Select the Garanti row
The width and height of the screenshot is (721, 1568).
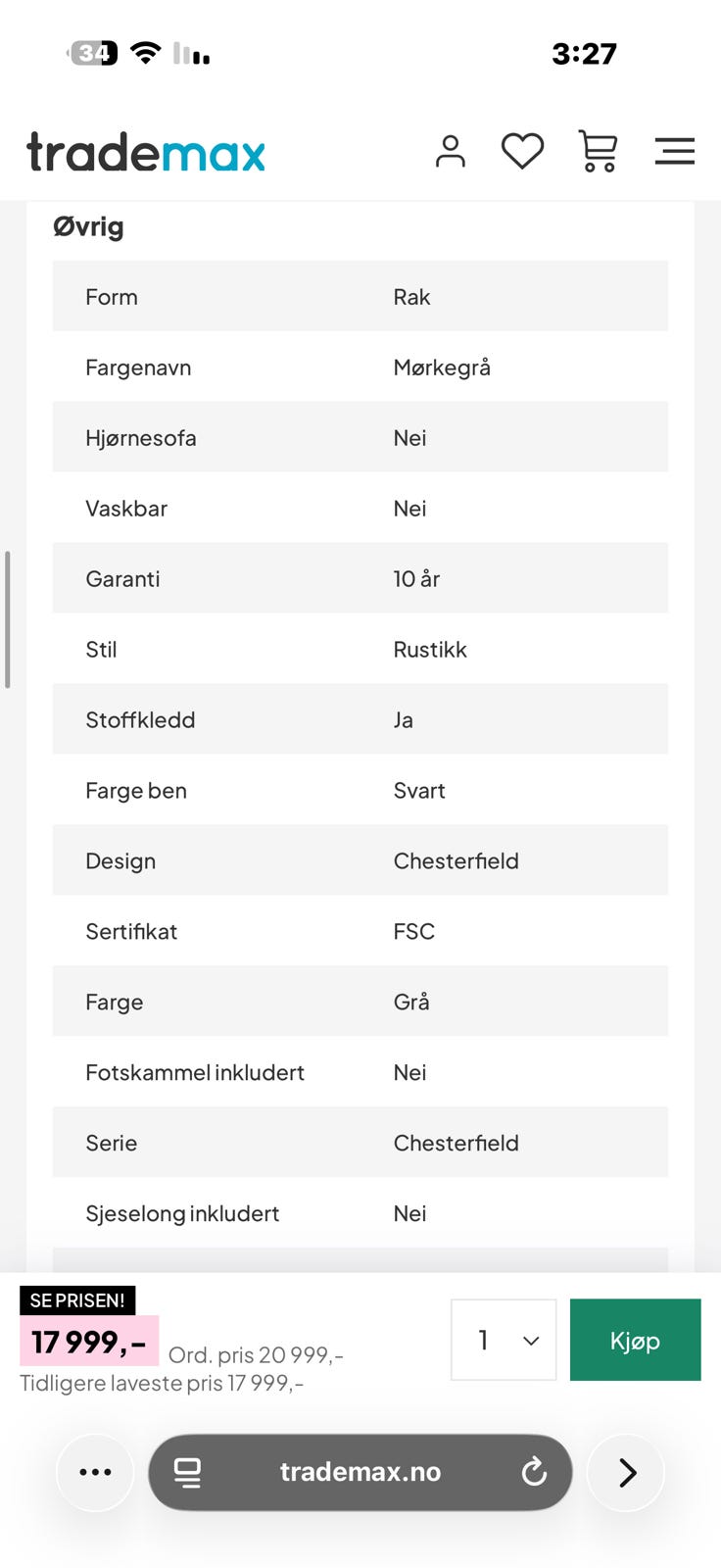pyautogui.click(x=360, y=578)
